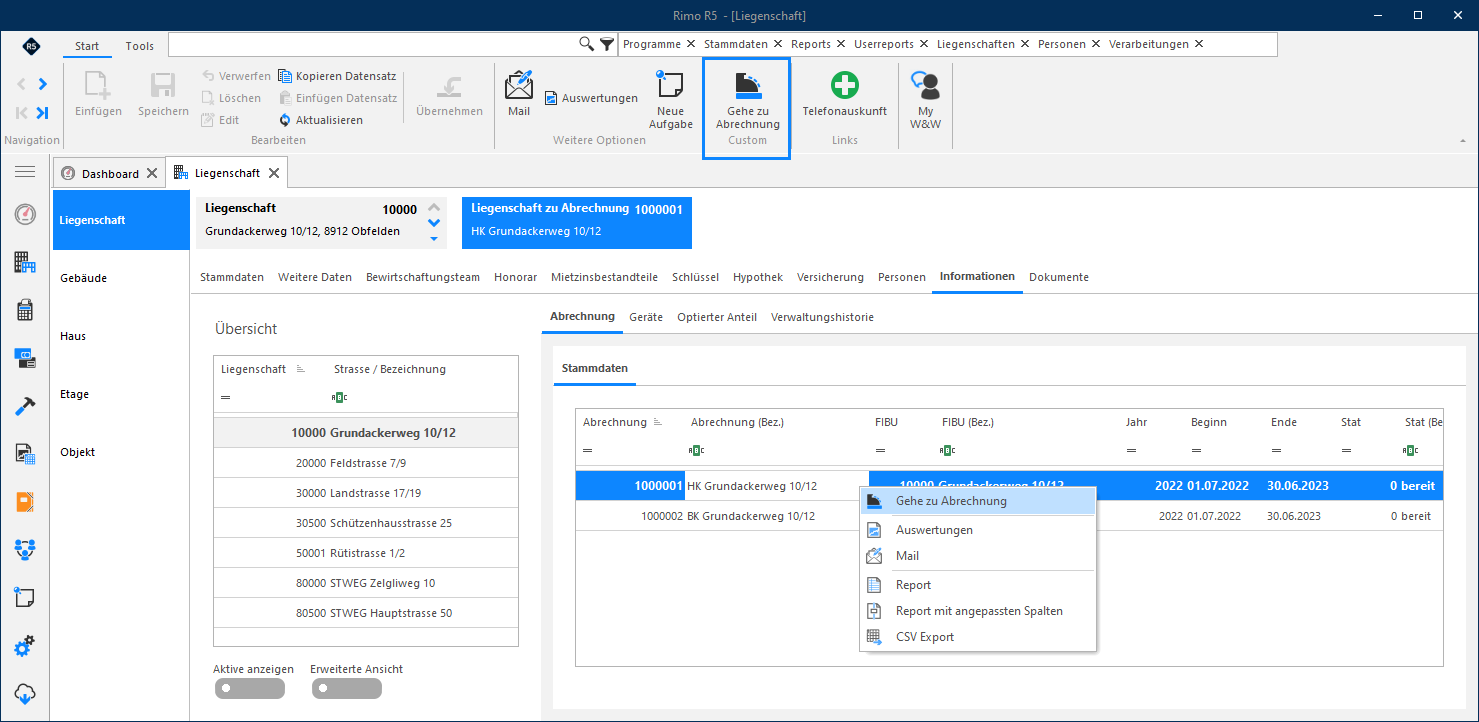Open the dashboard gauge icon in the sidebar

(x=25, y=214)
